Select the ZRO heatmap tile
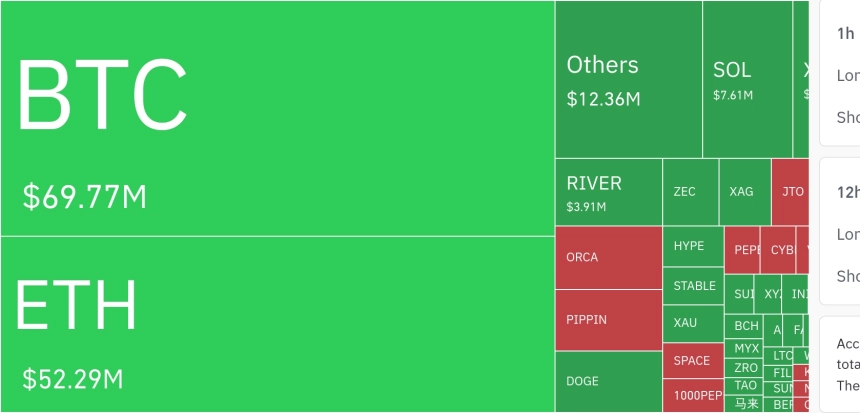Image resolution: width=860 pixels, height=413 pixels. coord(746,367)
